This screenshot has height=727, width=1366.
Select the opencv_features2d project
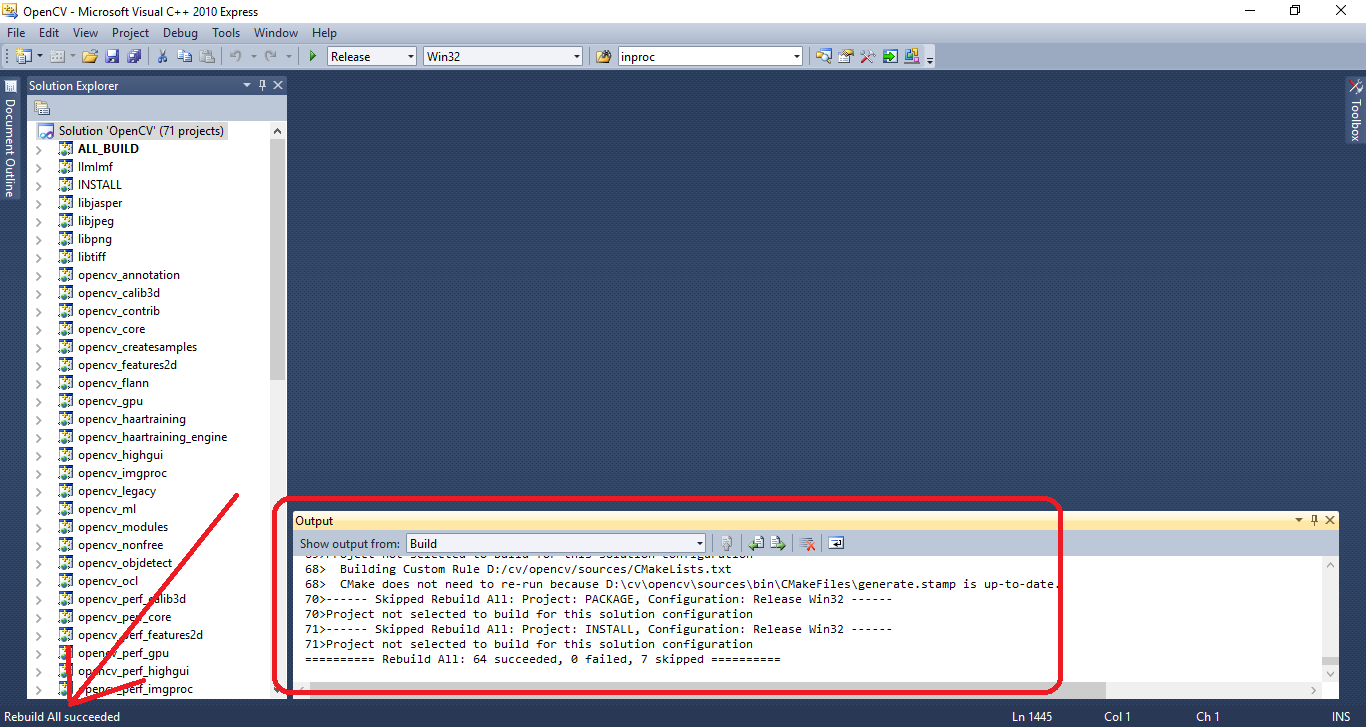click(x=127, y=365)
